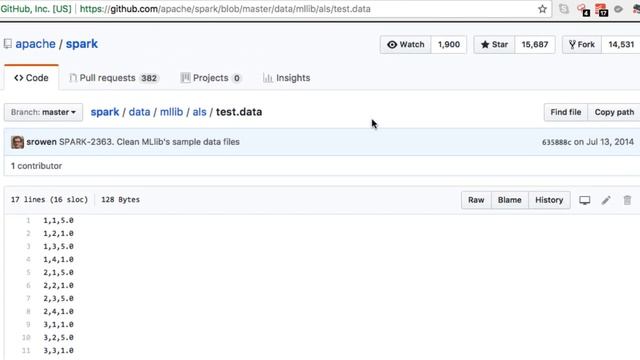
Task: Click code line 3,1,1.0
Action: click(58, 324)
